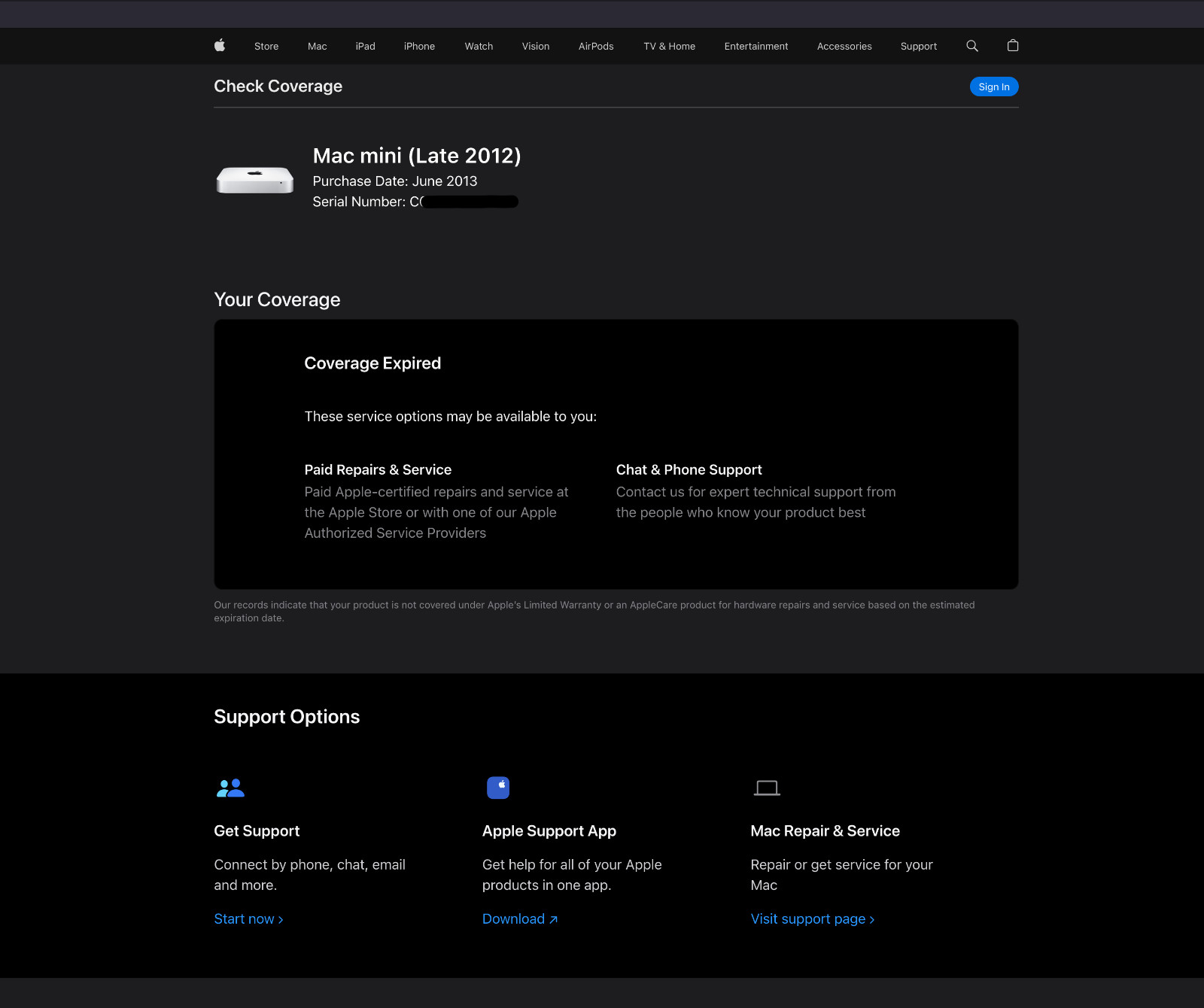Click the Download link for Support App
The width and height of the screenshot is (1204, 1008).
519,919
